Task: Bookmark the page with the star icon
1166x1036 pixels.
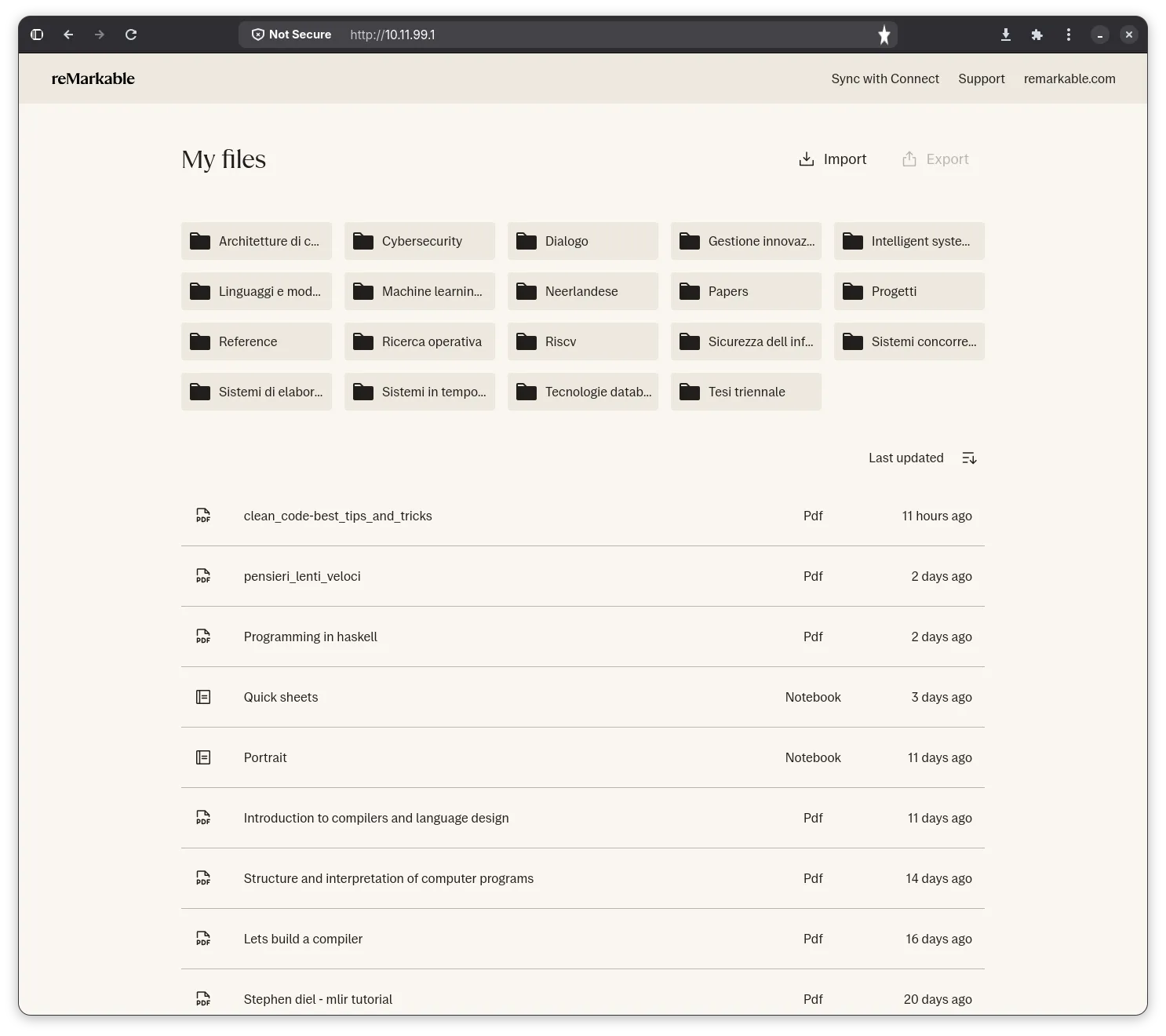Action: point(884,35)
